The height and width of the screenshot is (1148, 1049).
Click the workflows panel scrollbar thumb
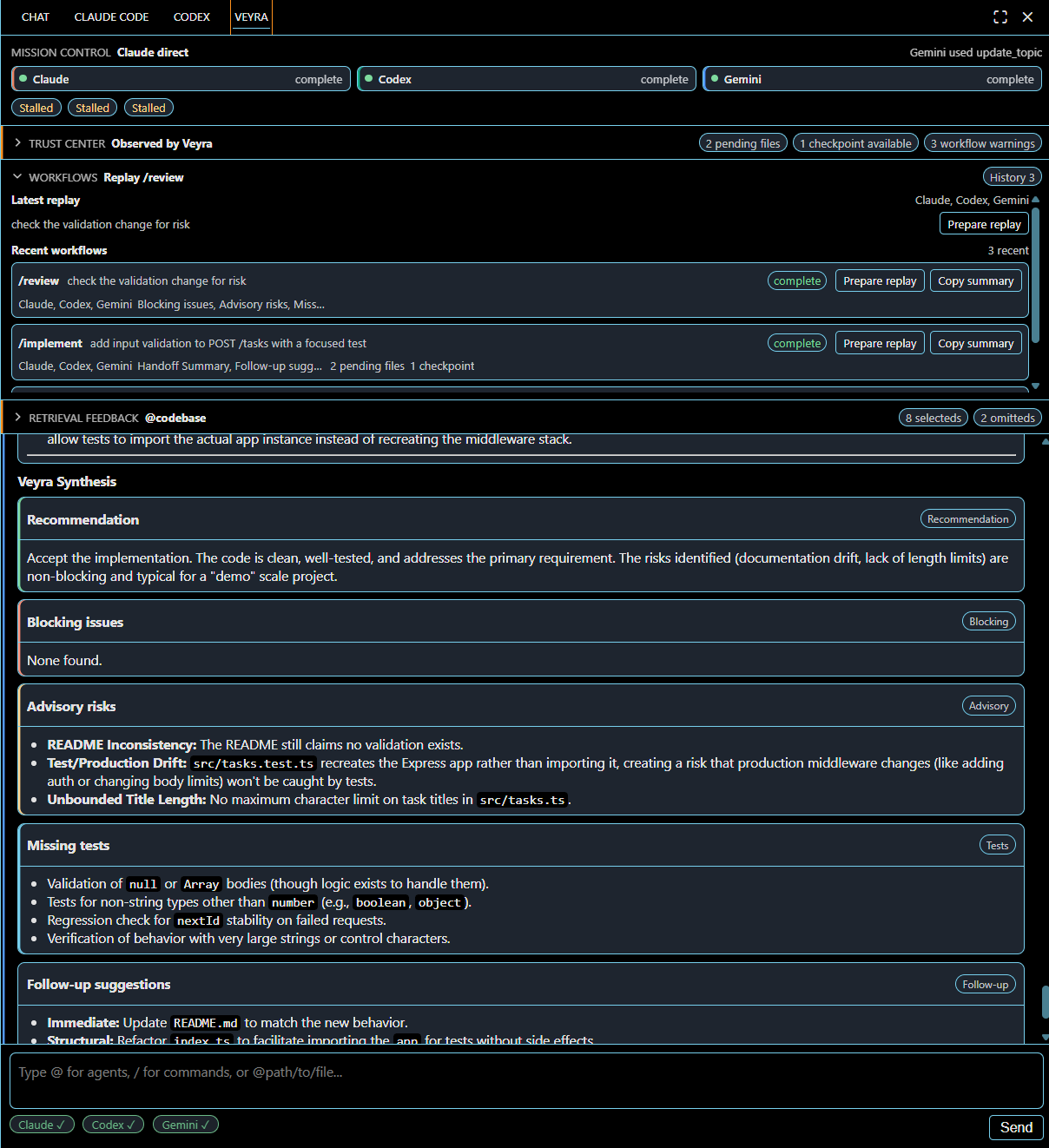pos(1035,274)
